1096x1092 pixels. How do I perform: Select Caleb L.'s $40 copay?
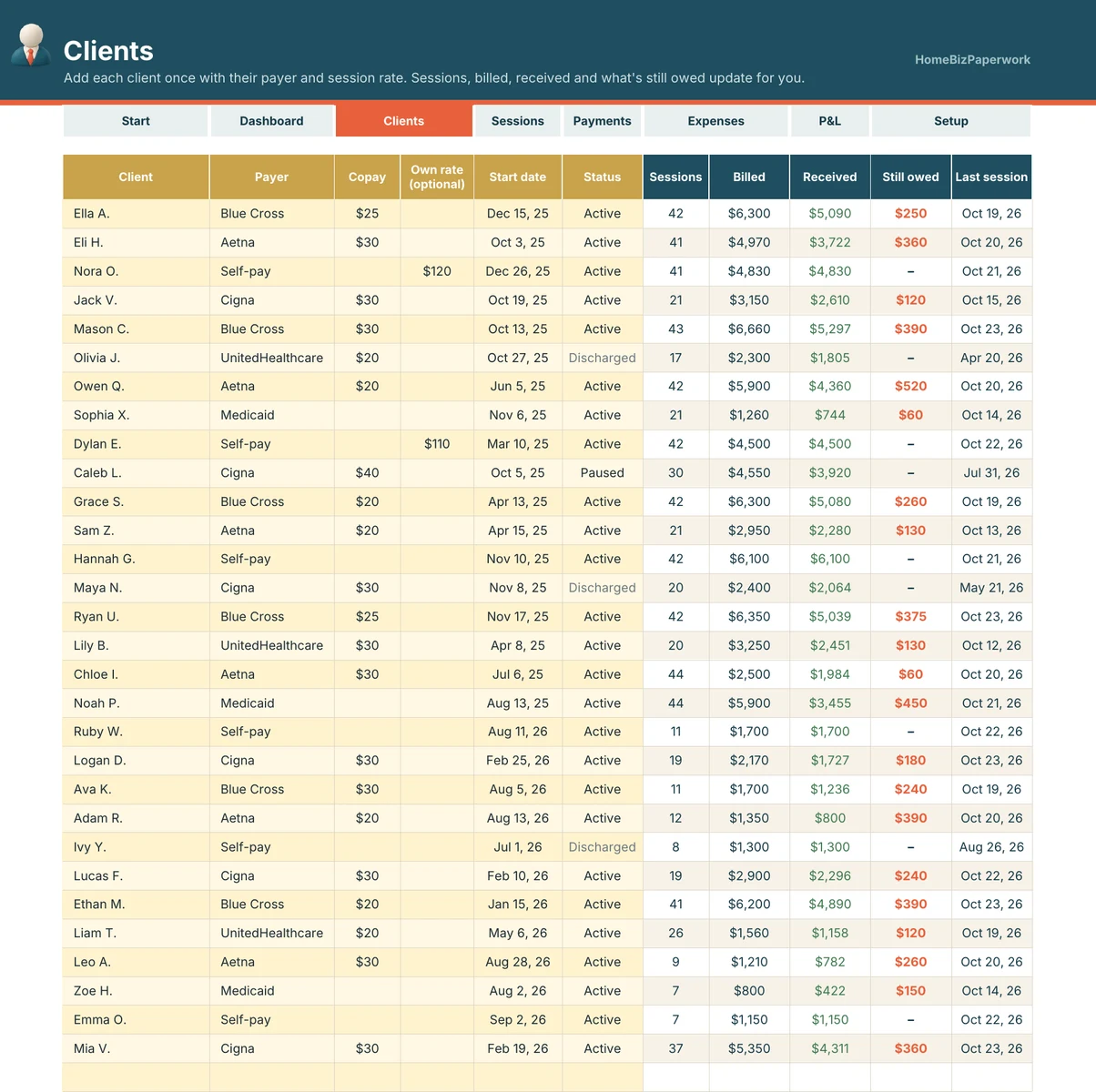point(367,473)
